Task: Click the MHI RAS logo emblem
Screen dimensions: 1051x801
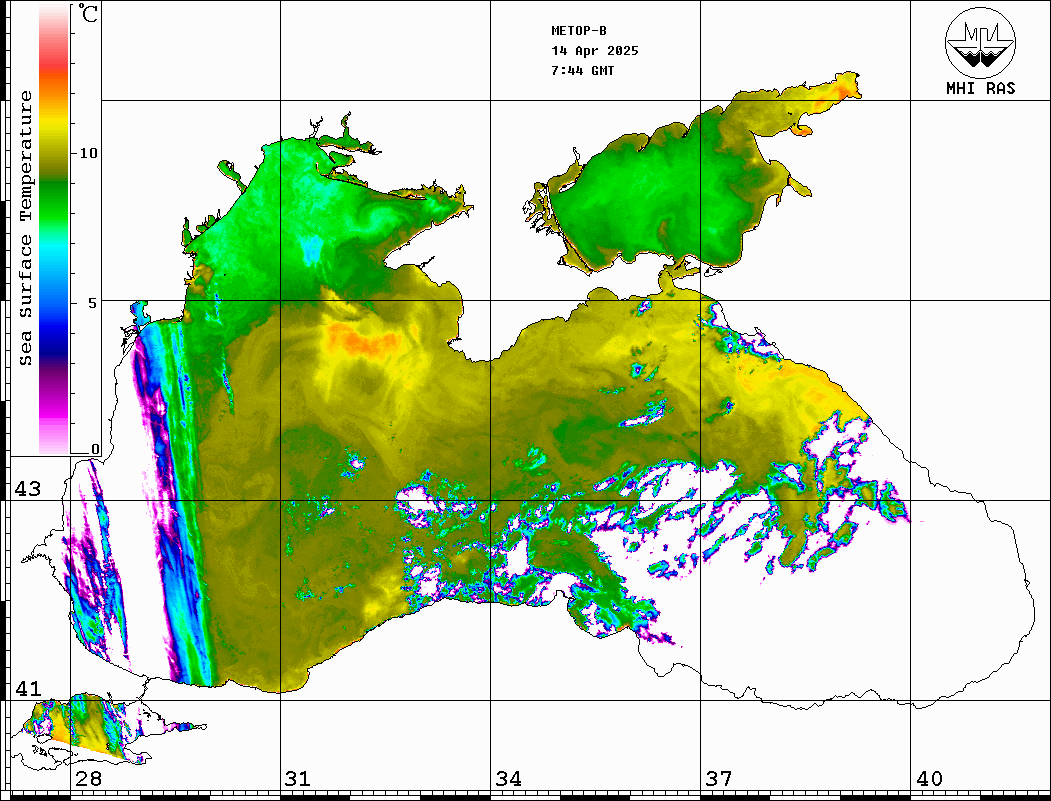Action: point(980,42)
